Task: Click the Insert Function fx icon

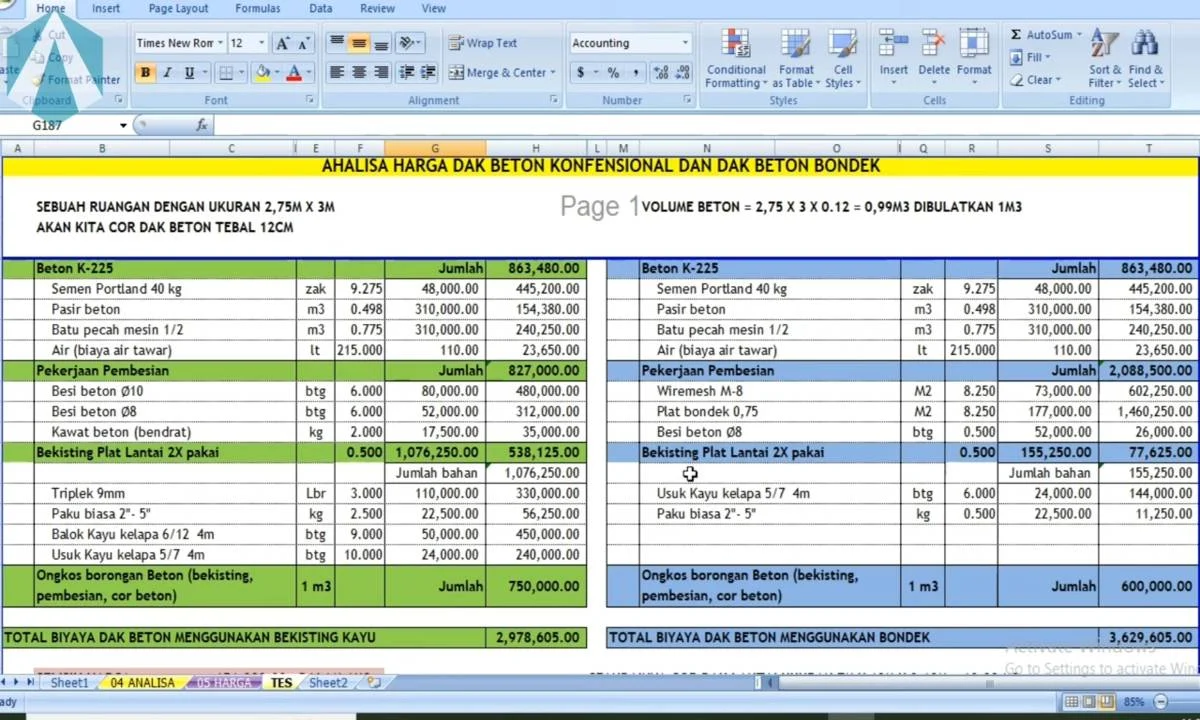Action: [202, 125]
